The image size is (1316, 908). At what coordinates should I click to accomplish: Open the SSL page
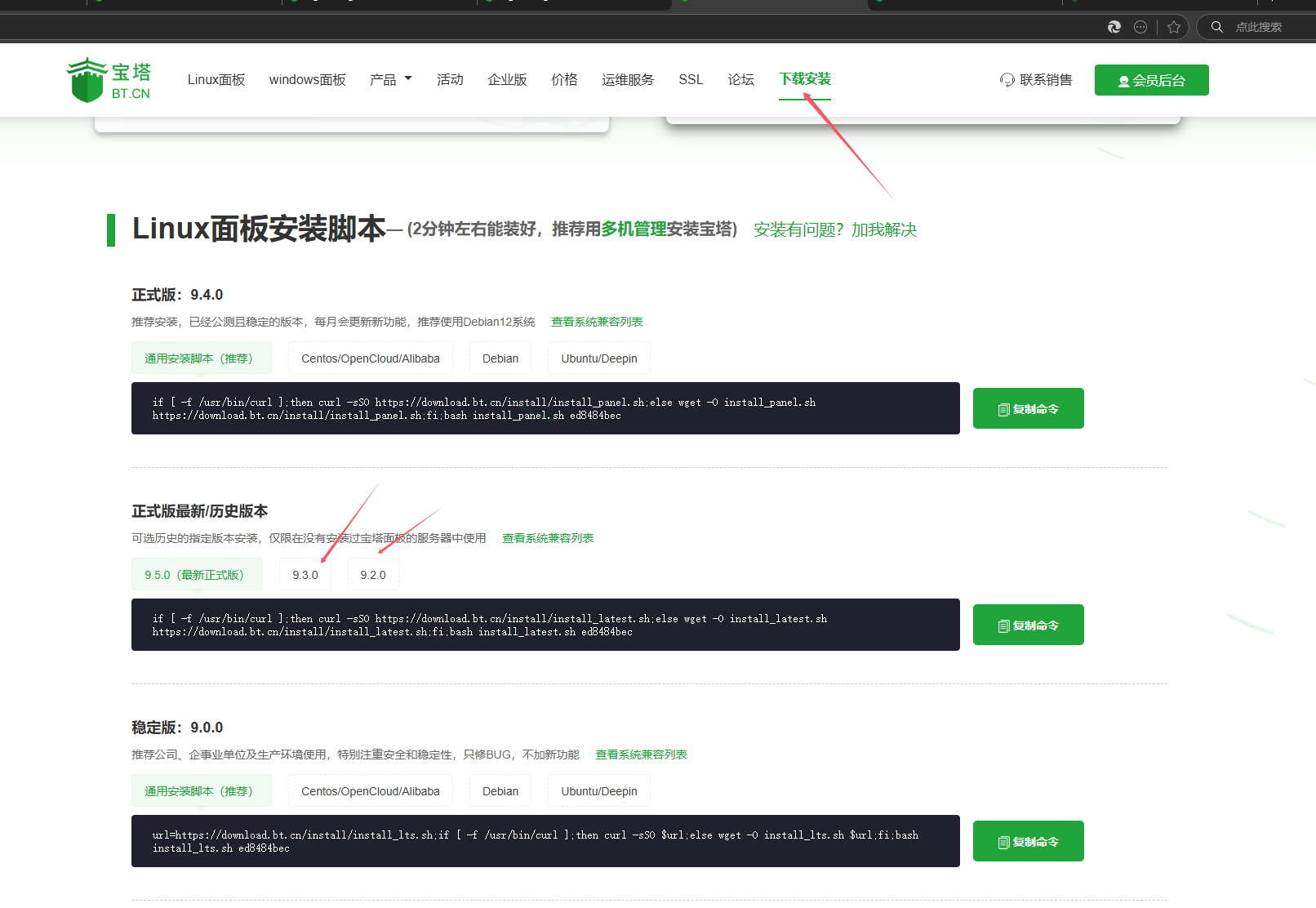[x=691, y=79]
